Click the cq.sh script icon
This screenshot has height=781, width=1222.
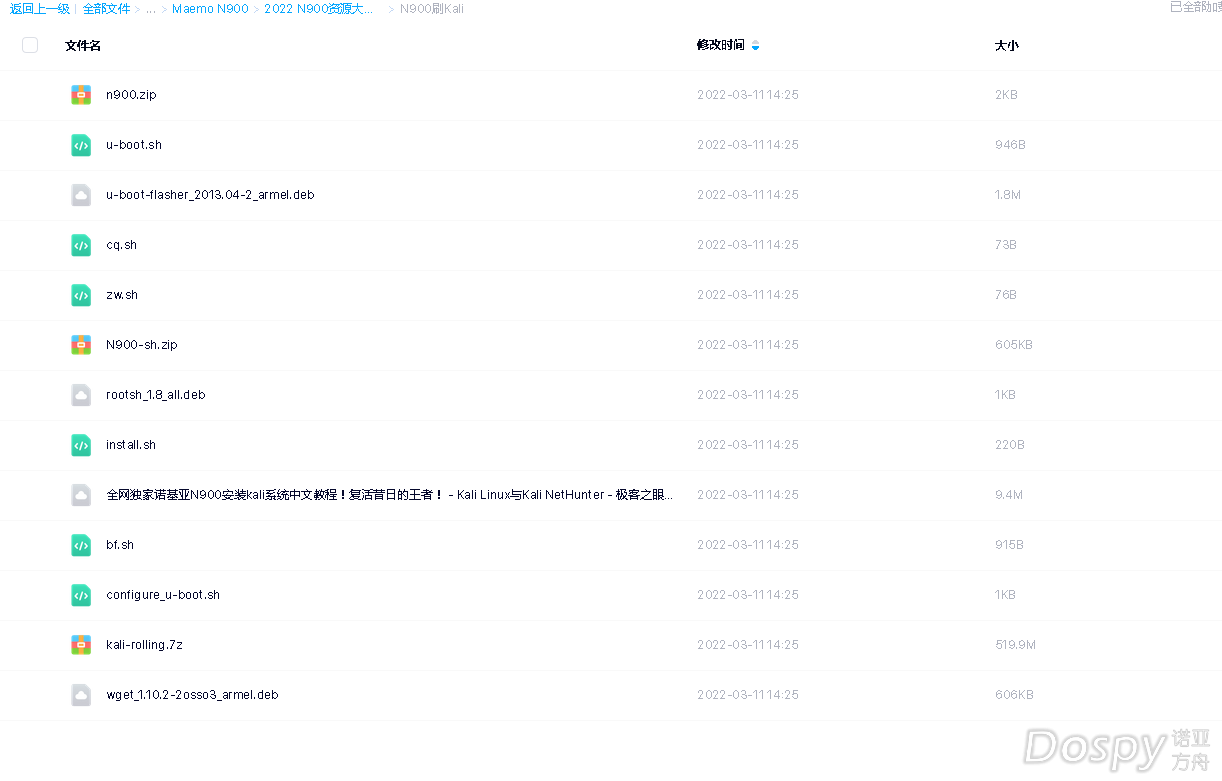(81, 245)
